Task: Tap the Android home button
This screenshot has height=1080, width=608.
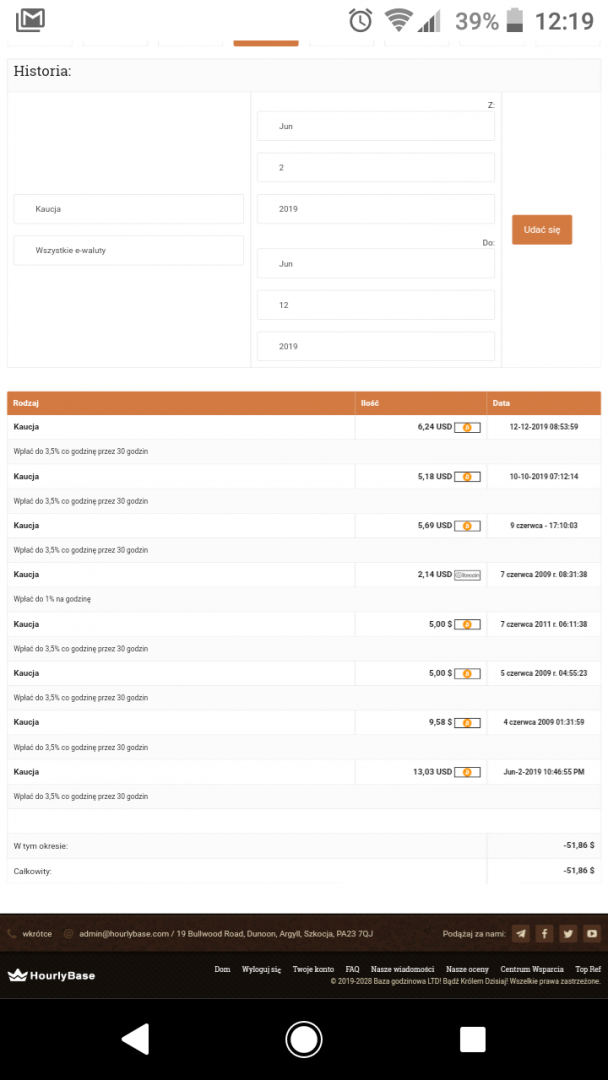Action: [x=303, y=1040]
